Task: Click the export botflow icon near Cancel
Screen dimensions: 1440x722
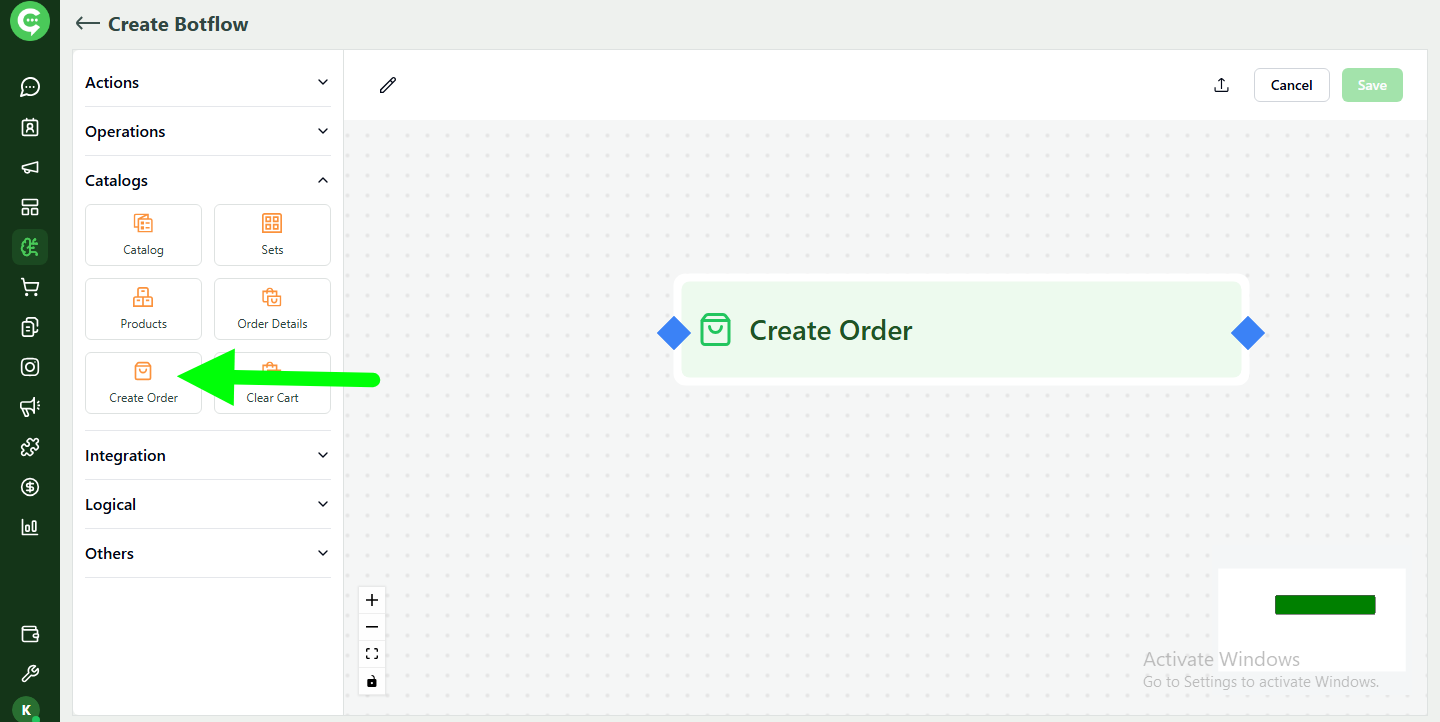Action: point(1221,85)
